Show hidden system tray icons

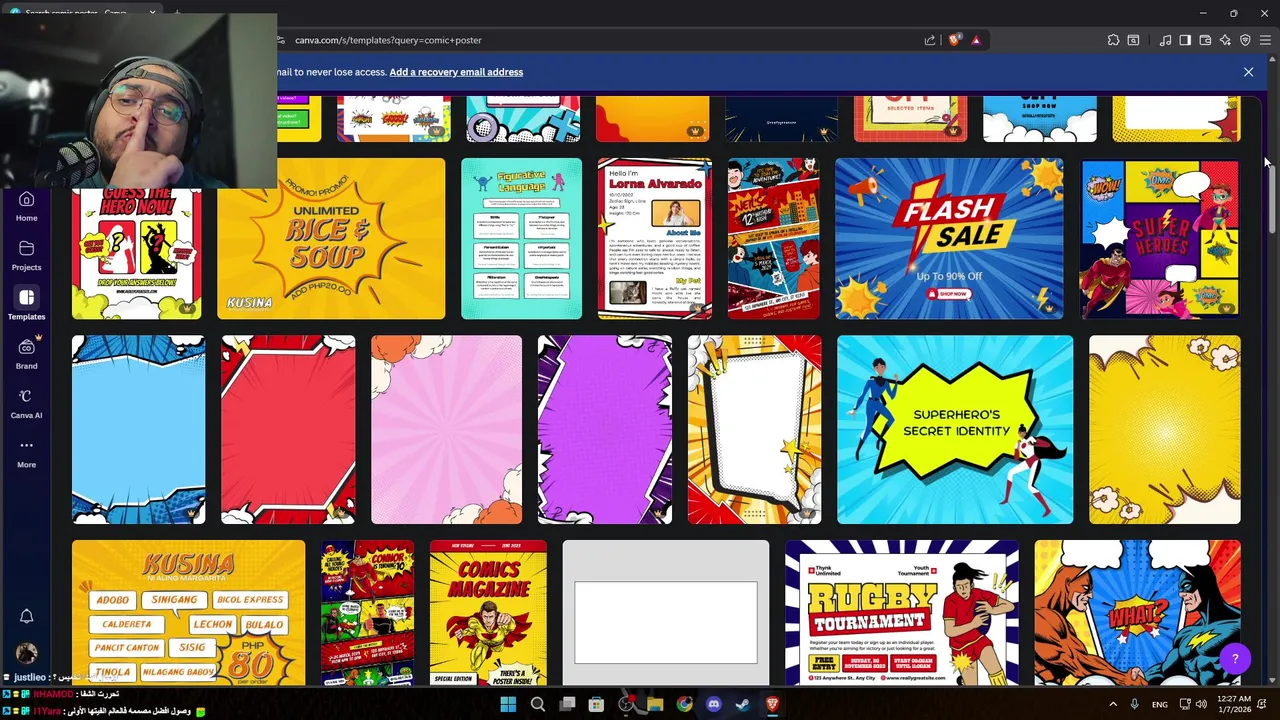point(1112,704)
